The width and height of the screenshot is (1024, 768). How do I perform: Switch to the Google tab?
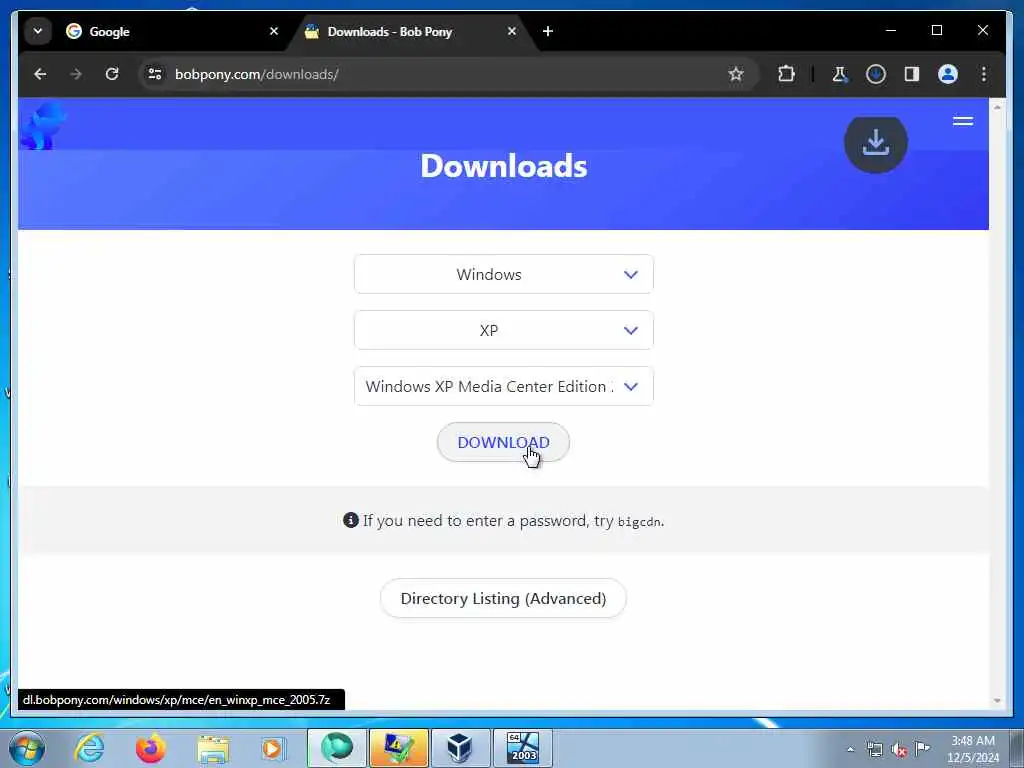(x=171, y=31)
